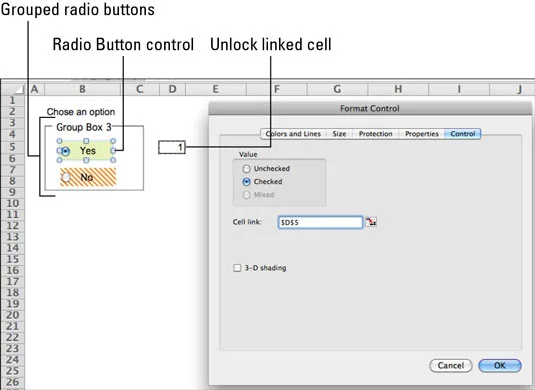535x390 pixels.
Task: Select row 20 header
Action: pyautogui.click(x=13, y=315)
